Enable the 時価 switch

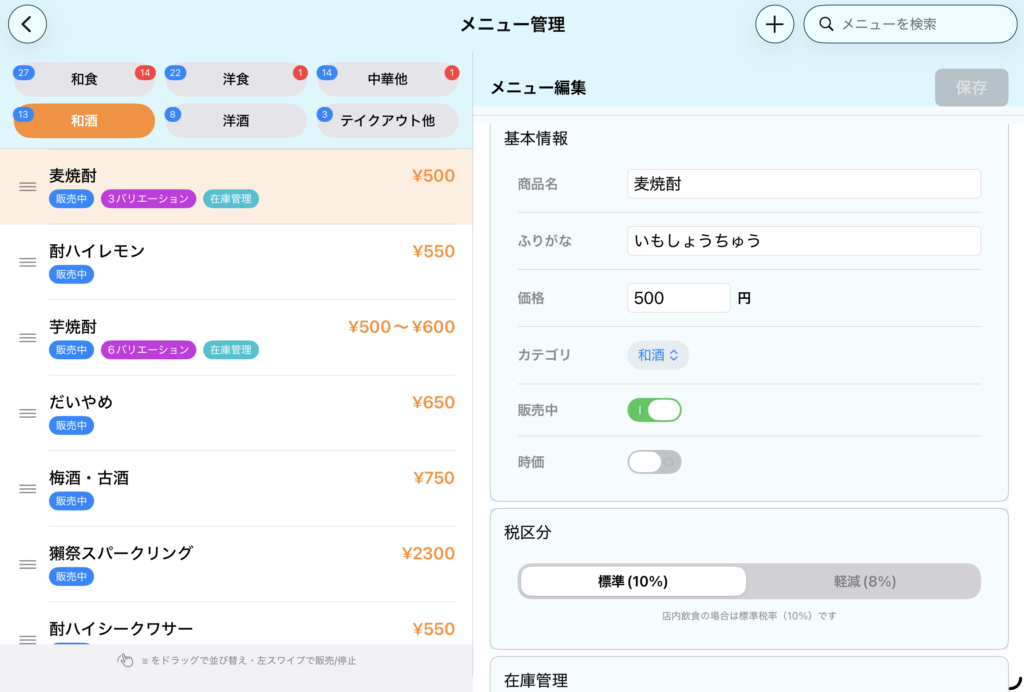[654, 462]
